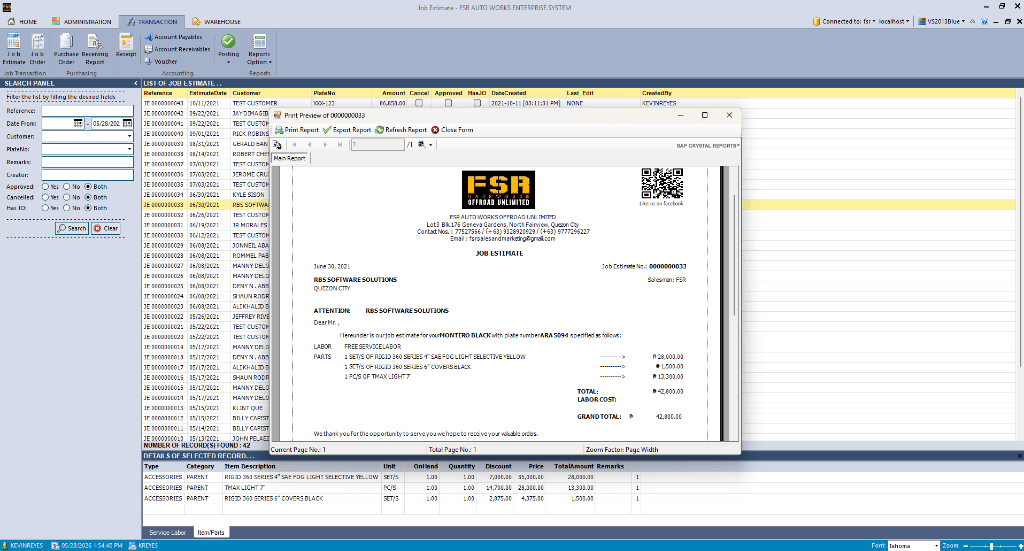
Task: Click the Close Form button
Action: 452,130
